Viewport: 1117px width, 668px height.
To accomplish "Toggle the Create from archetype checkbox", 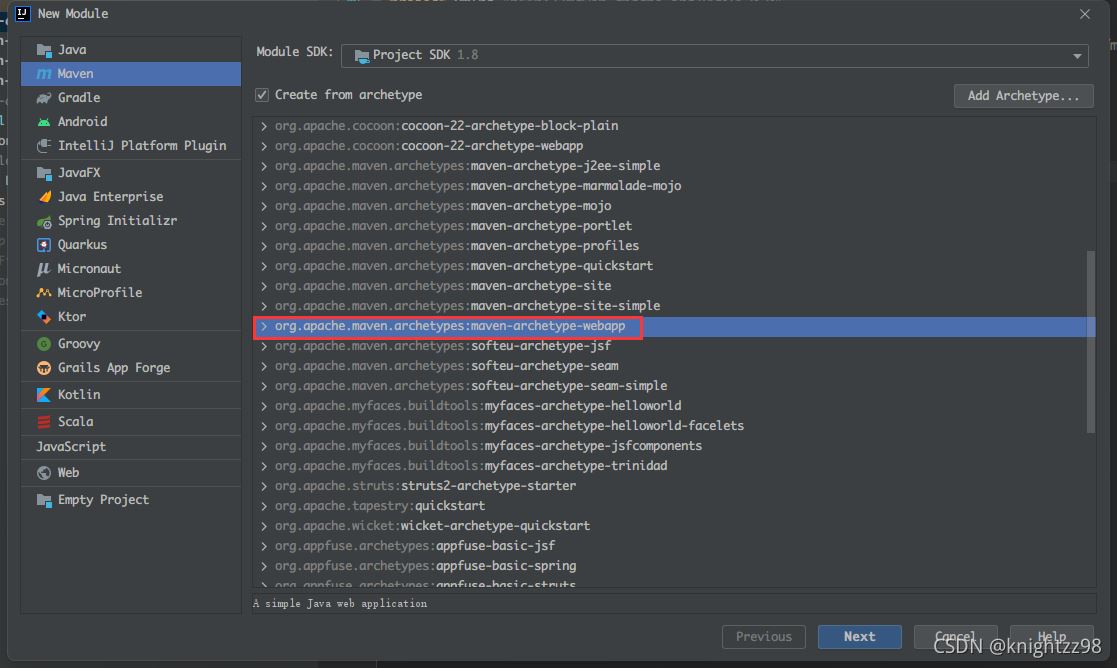I will 262,95.
